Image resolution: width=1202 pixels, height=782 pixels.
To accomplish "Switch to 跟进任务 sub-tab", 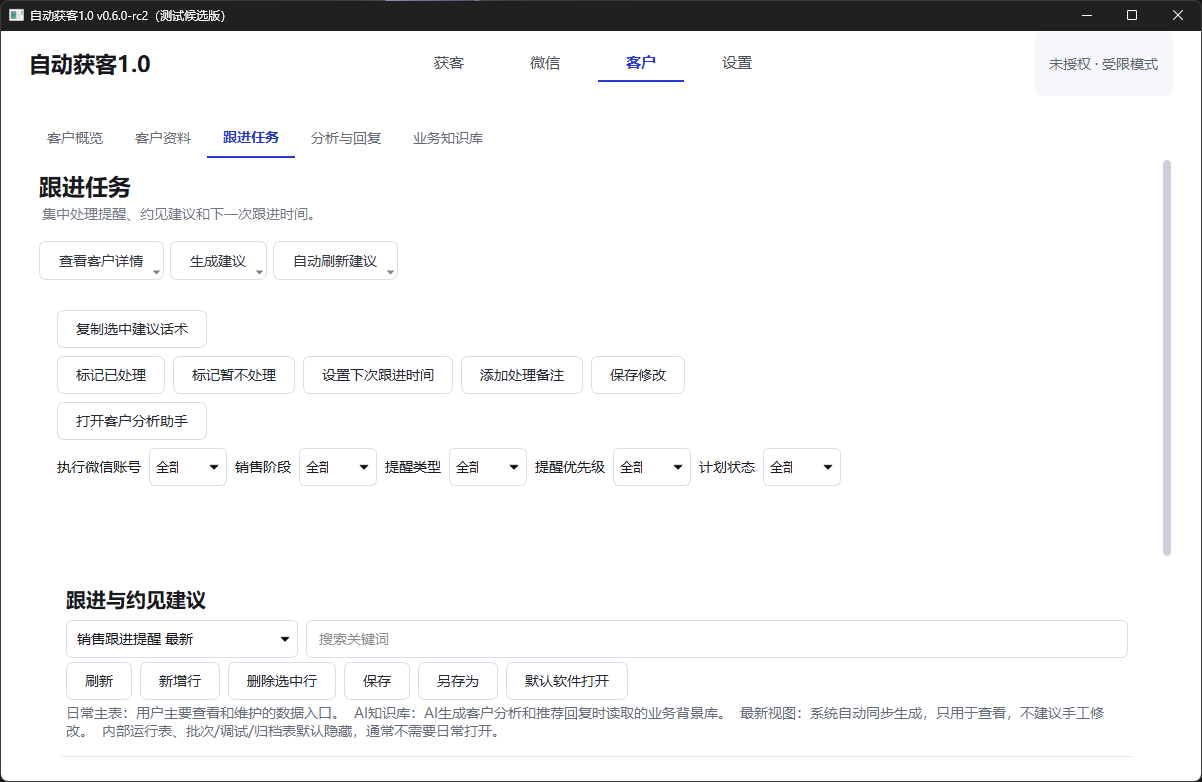I will tap(251, 138).
